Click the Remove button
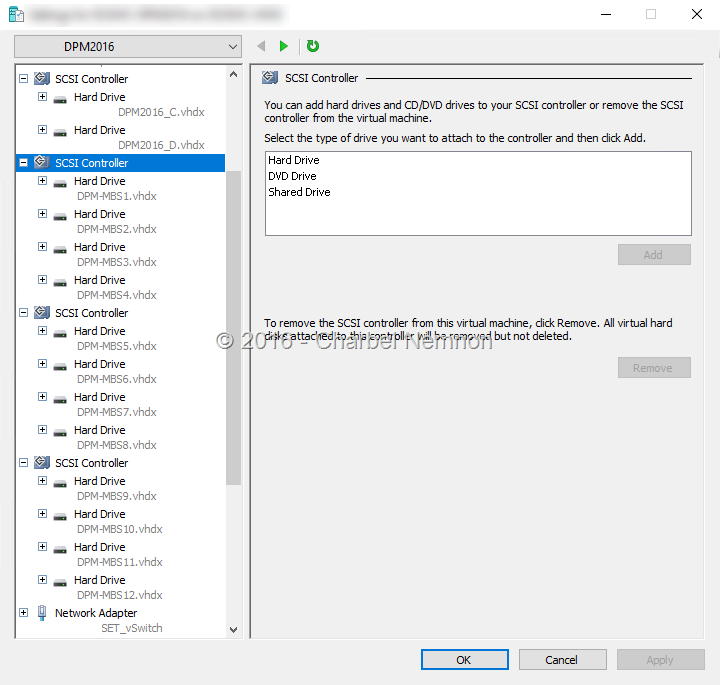 [654, 368]
